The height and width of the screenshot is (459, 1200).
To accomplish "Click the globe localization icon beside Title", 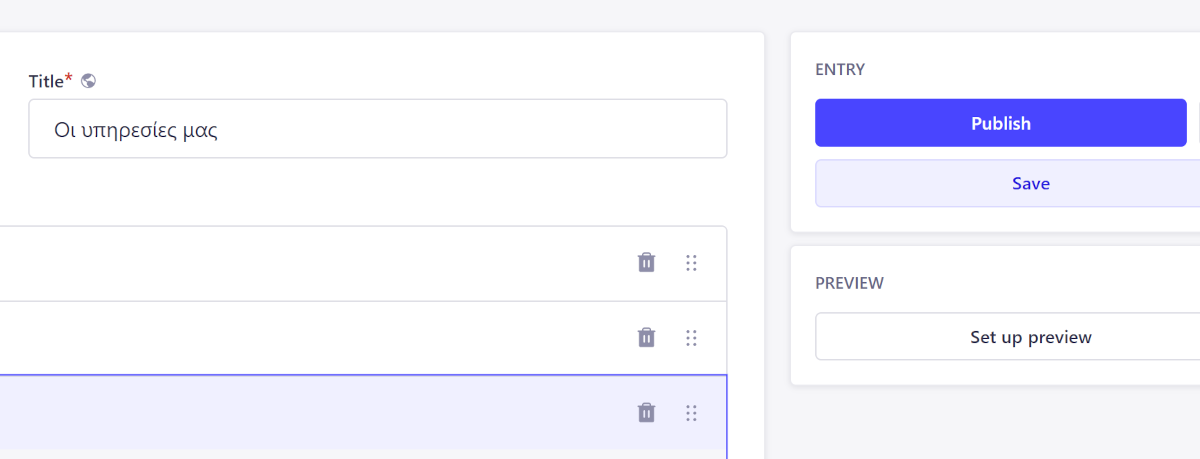I will 88,81.
